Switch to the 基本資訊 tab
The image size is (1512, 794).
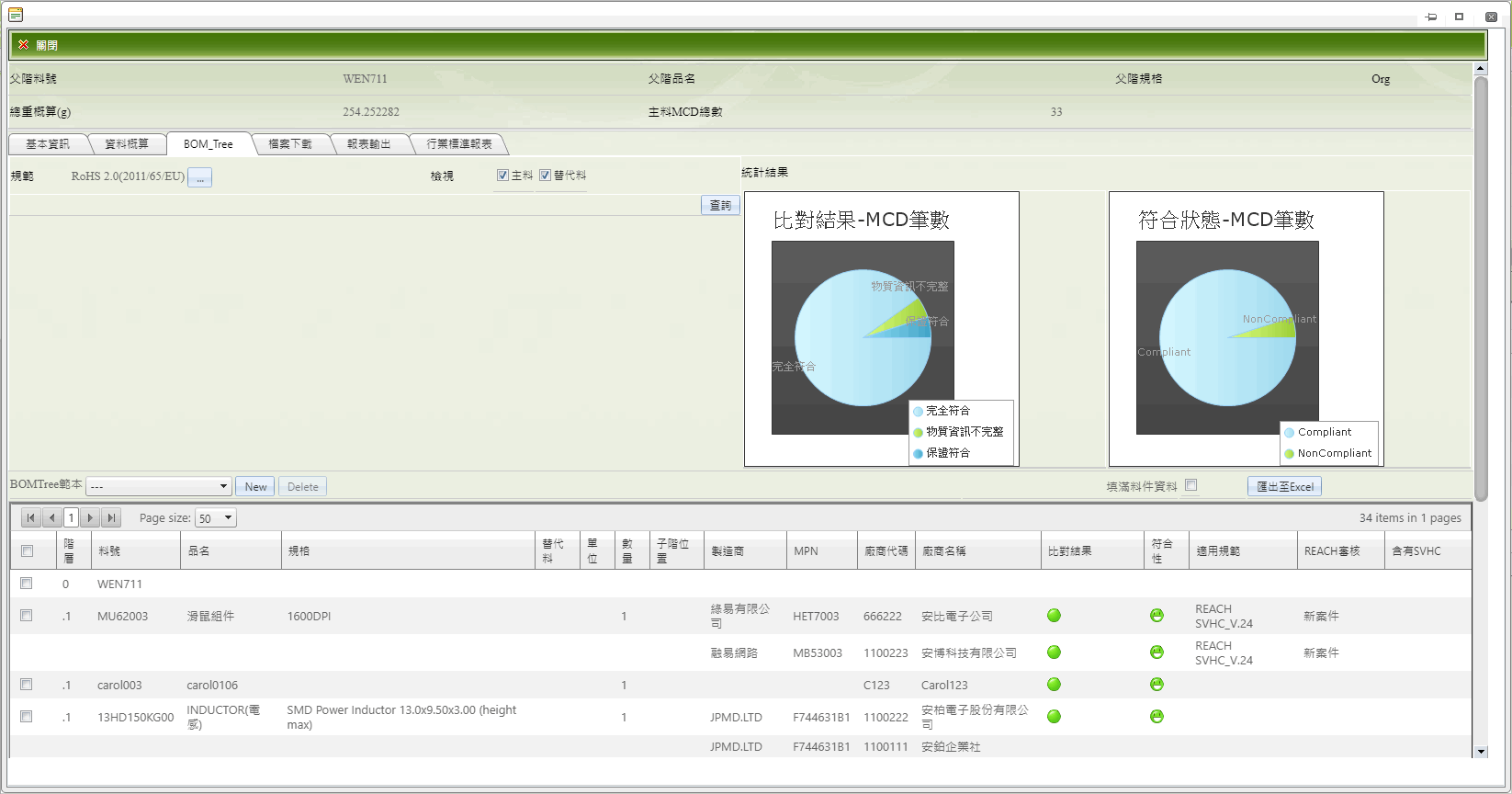(48, 144)
